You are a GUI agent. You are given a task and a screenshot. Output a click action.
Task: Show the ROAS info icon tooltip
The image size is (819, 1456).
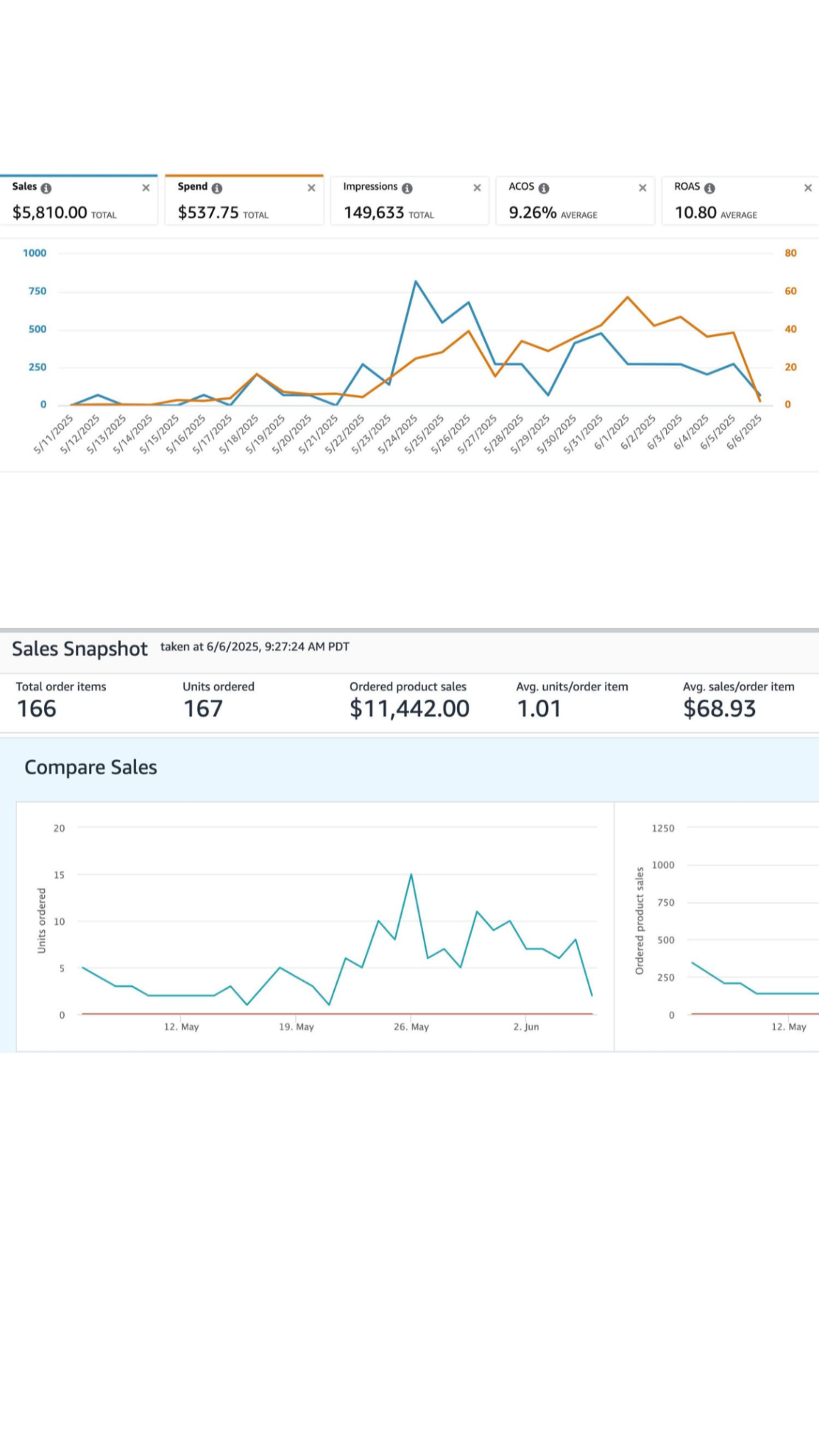pos(710,188)
